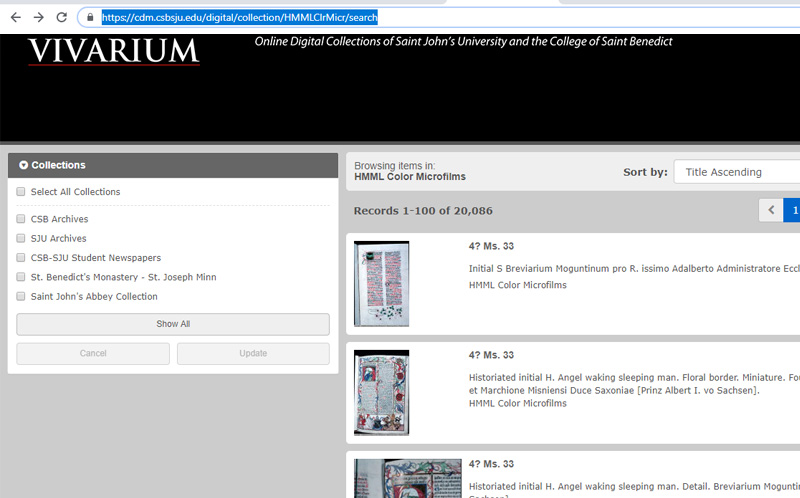
Task: Click the Vivarium logo
Action: (x=113, y=52)
